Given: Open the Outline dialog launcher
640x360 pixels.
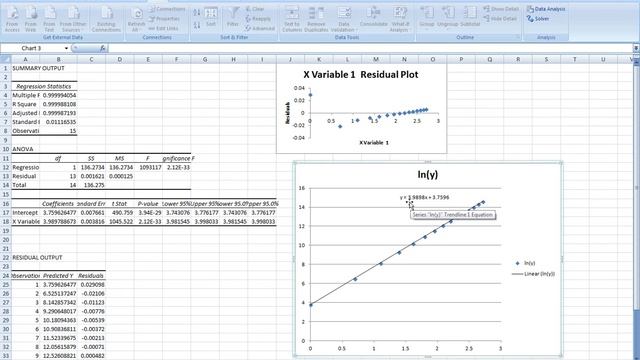Looking at the screenshot, I should click(x=518, y=37).
